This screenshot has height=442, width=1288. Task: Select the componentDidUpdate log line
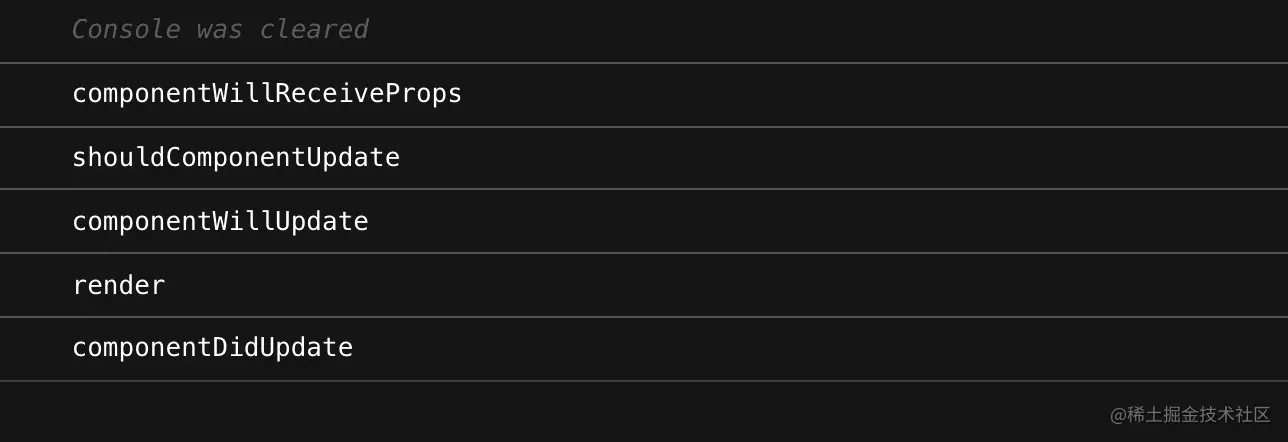pyautogui.click(x=212, y=348)
